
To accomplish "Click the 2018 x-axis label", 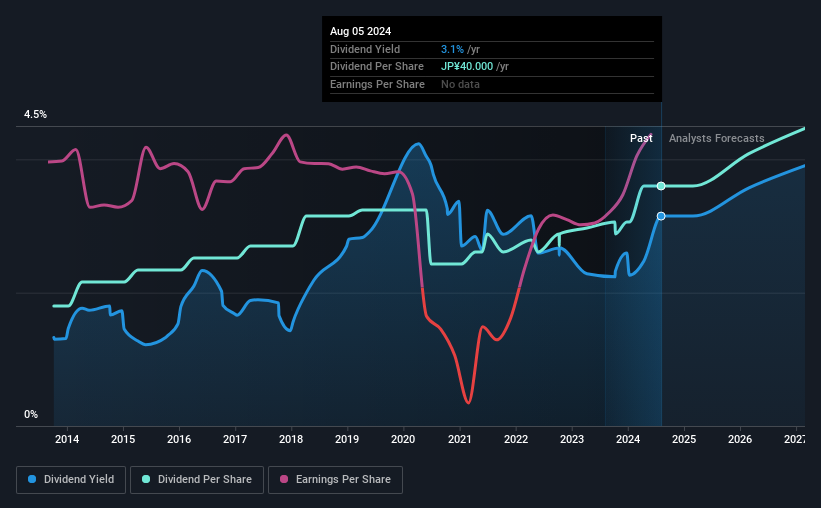I will (x=291, y=439).
